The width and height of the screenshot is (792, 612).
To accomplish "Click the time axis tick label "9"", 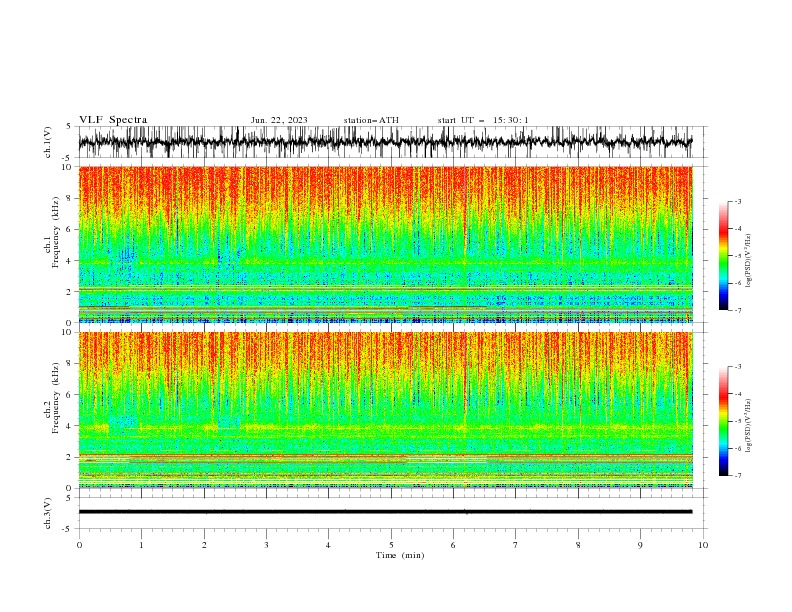I will tap(640, 545).
